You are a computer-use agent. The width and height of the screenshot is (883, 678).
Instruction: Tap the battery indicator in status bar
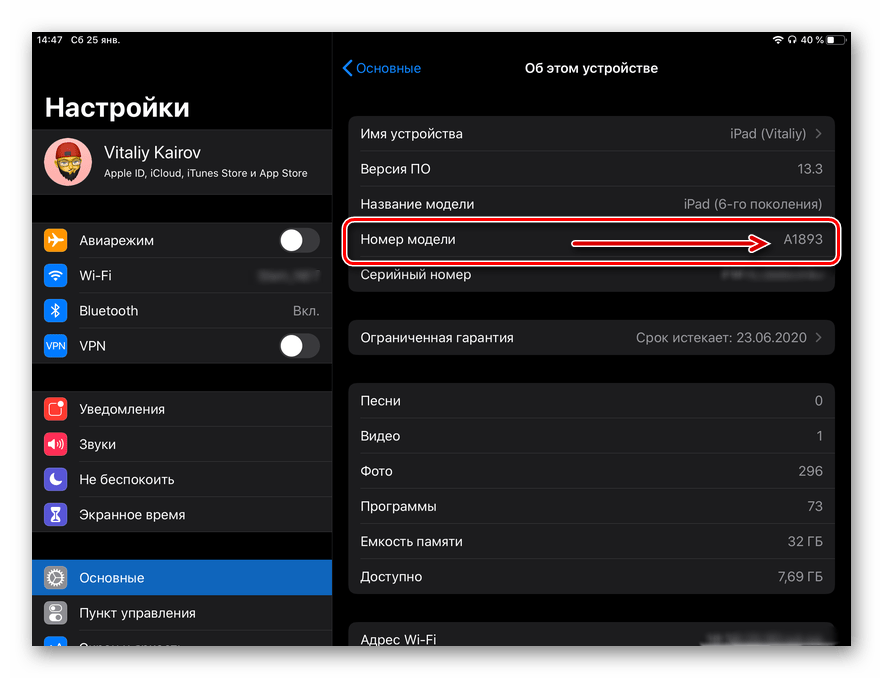(x=836, y=40)
